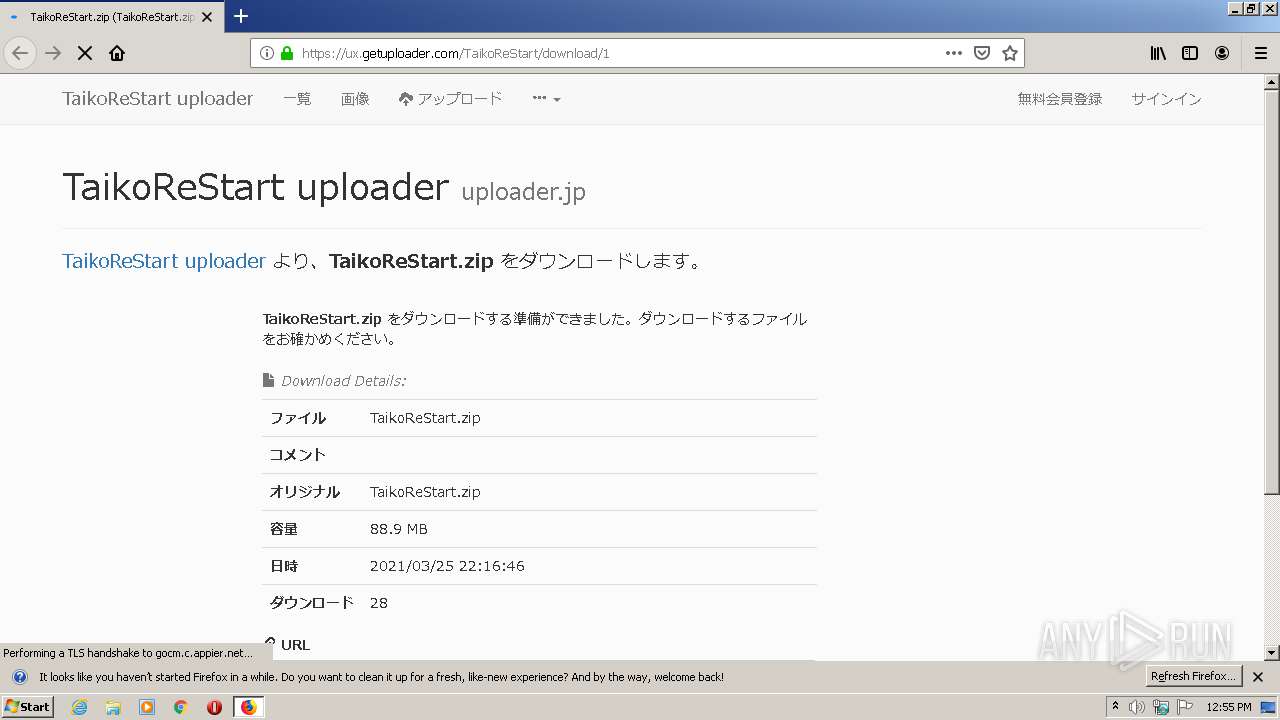Viewport: 1280px width, 720px height.
Task: Bookmark this page with star icon
Action: tap(1010, 53)
